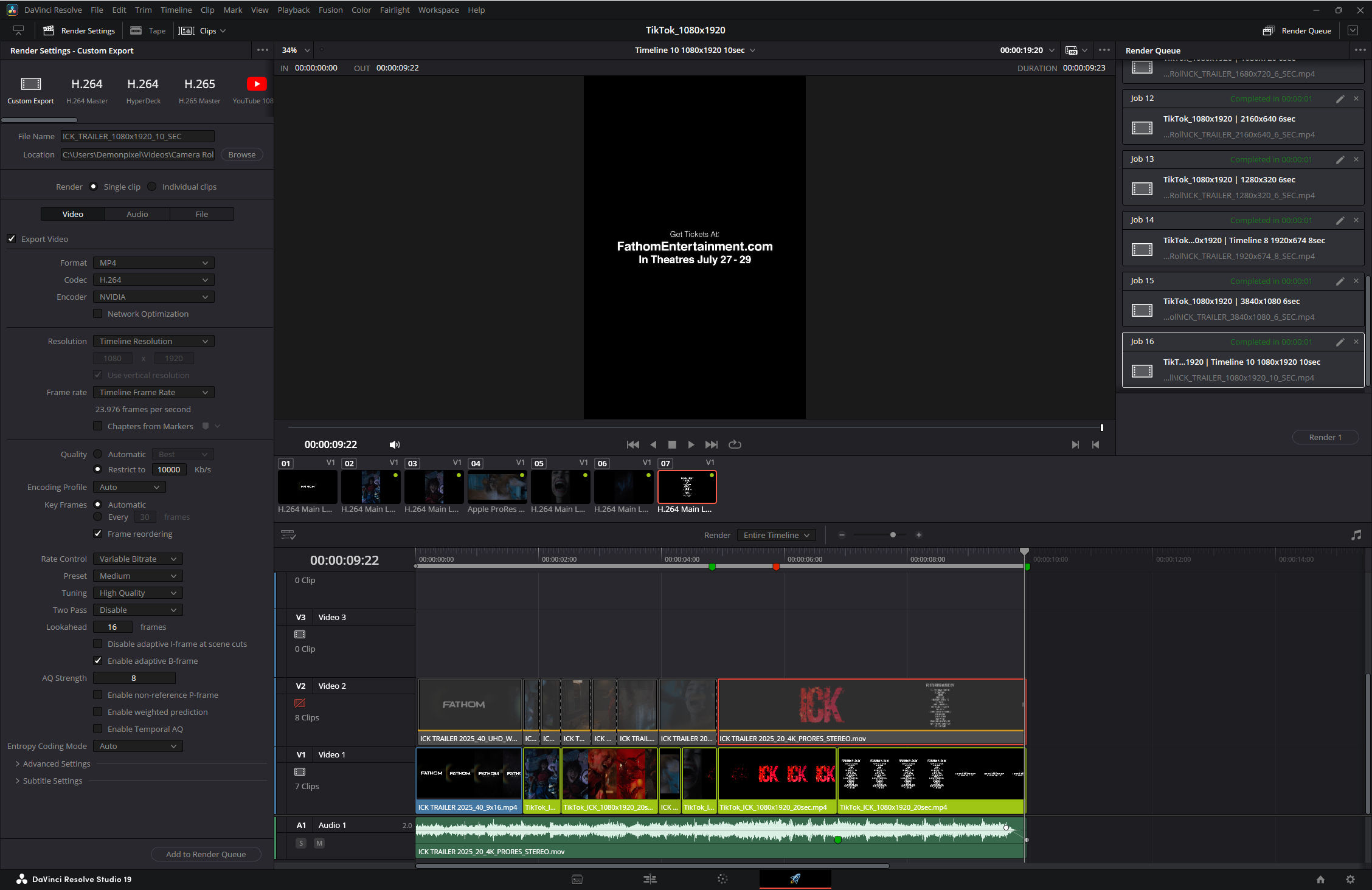Open the viewer zoom 34% dropdown
The image size is (1372, 890).
coord(296,50)
